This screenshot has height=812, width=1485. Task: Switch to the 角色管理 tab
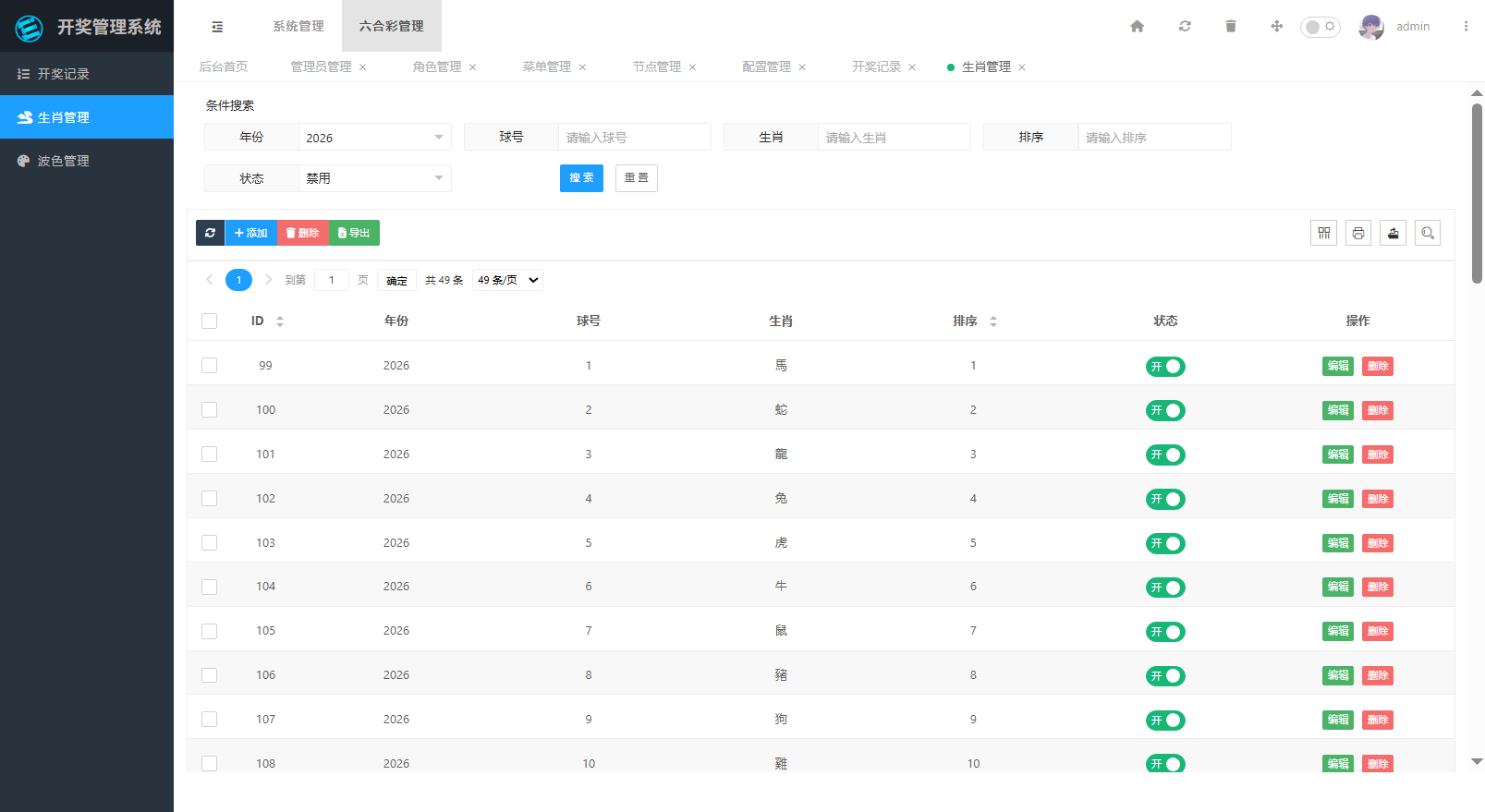click(437, 67)
